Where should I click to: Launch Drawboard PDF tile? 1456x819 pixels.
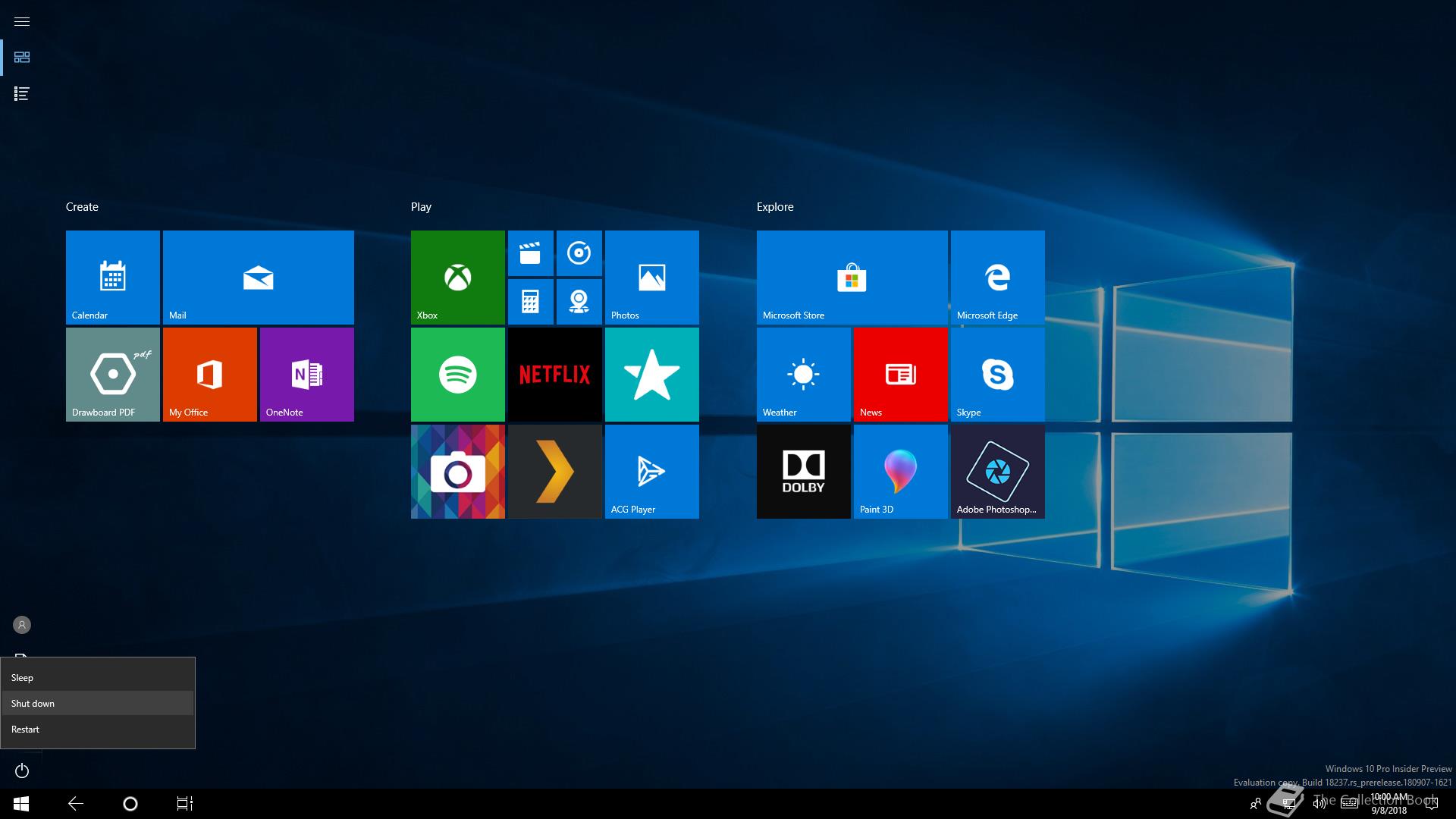[x=113, y=375]
